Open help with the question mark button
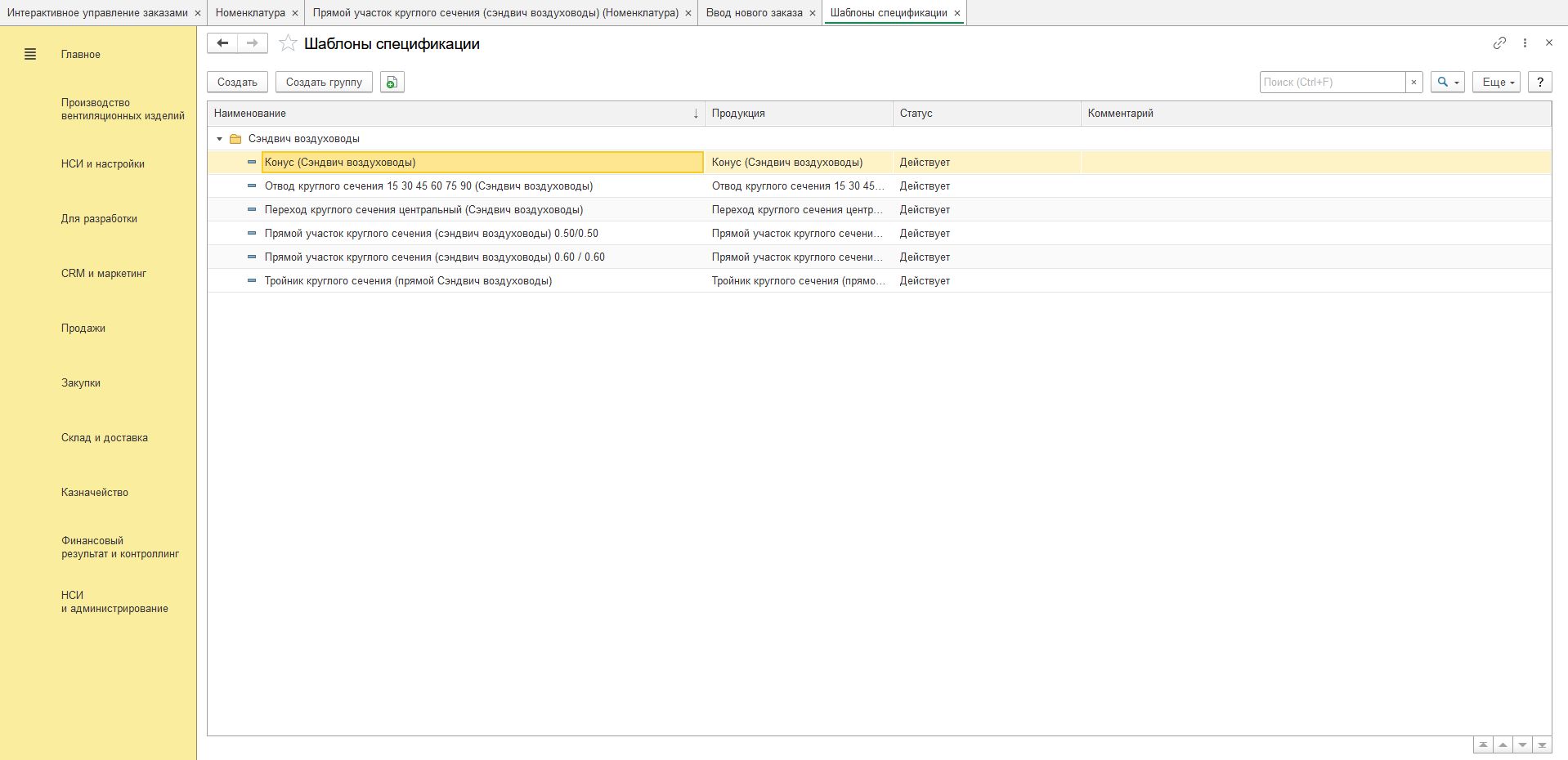This screenshot has width=1568, height=760. 1540,83
